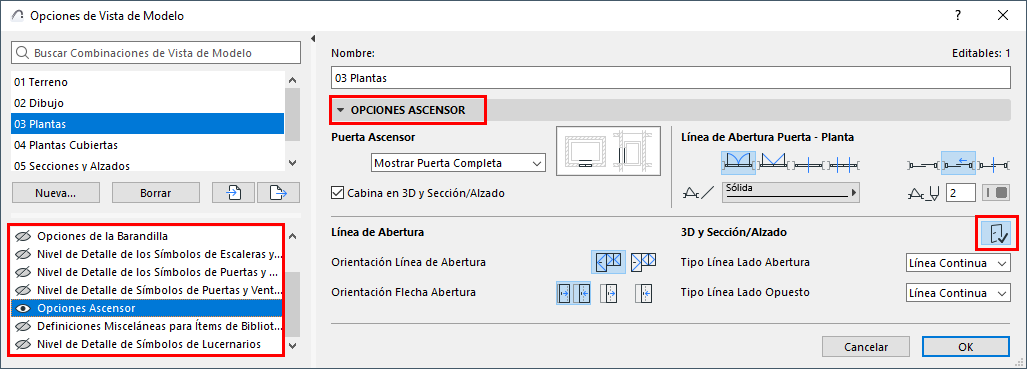Toggle eye for Opciones de la Barandilla
Screen dimensions: 1027x369
(x=24, y=236)
